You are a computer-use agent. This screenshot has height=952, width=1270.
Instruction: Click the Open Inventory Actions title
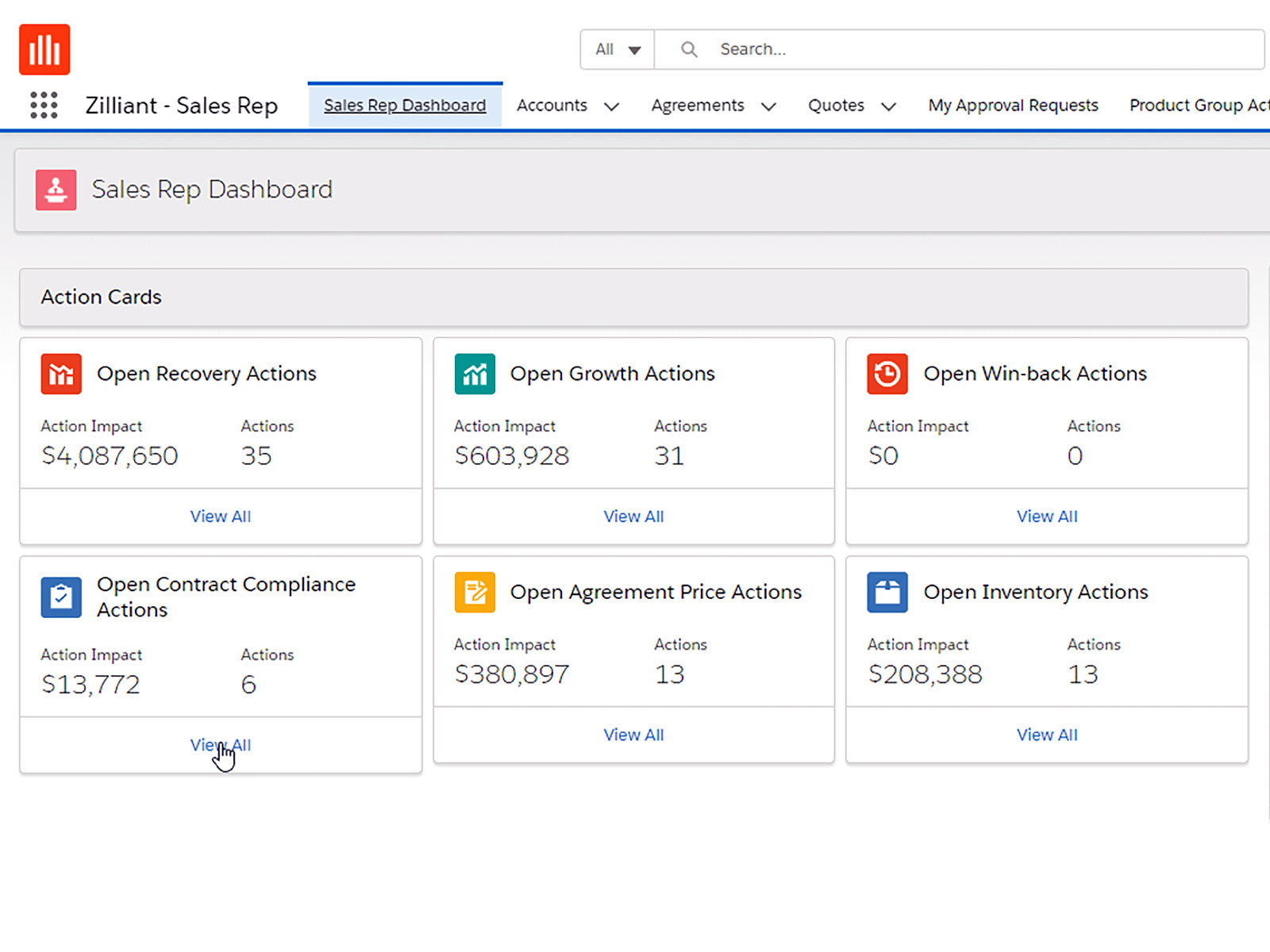1036,592
